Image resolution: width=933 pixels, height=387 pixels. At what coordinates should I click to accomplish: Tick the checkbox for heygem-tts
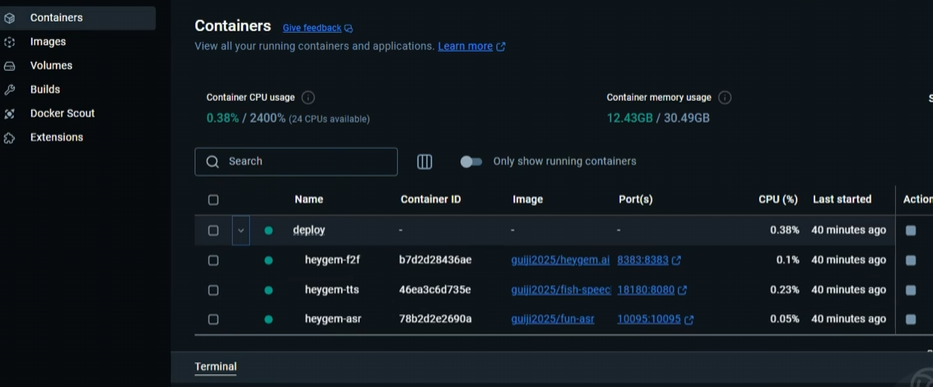tap(213, 290)
